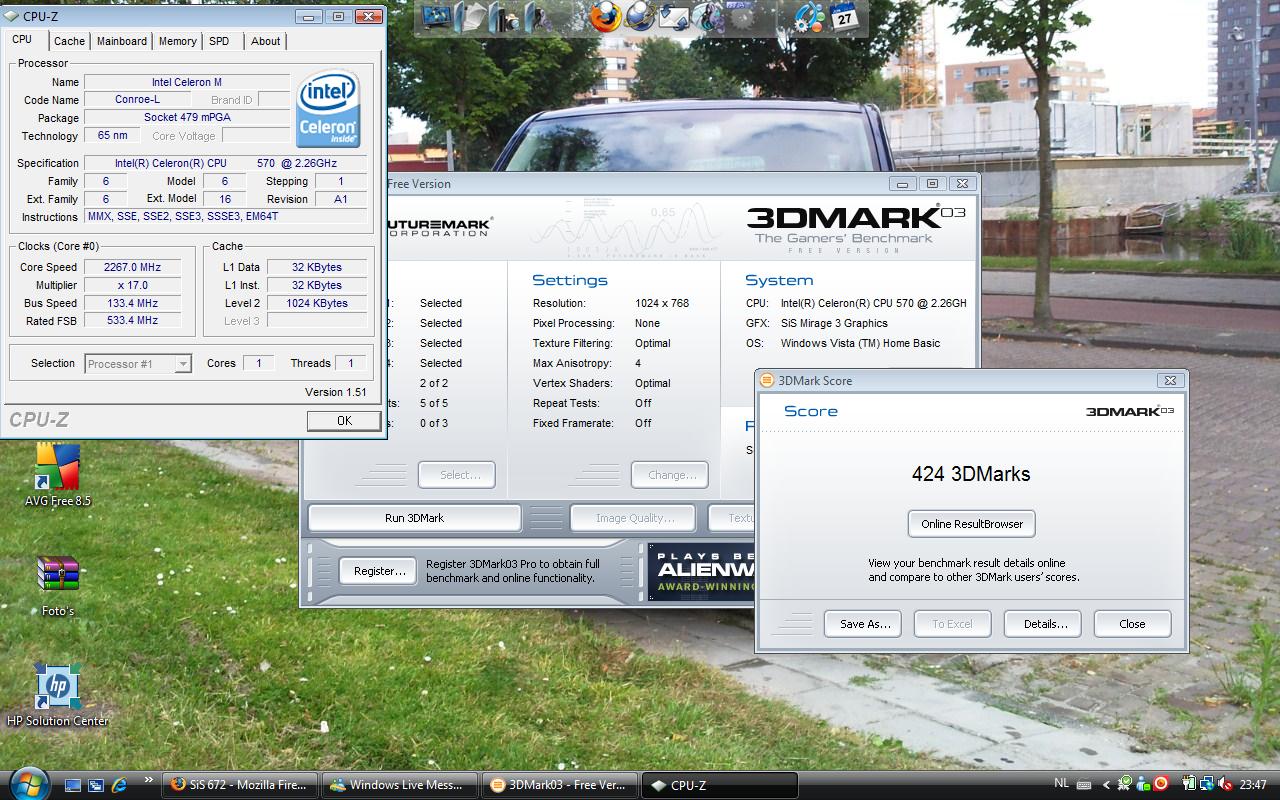Switch to 3DMark03 taskbar button
This screenshot has width=1280, height=800.
tap(558, 785)
